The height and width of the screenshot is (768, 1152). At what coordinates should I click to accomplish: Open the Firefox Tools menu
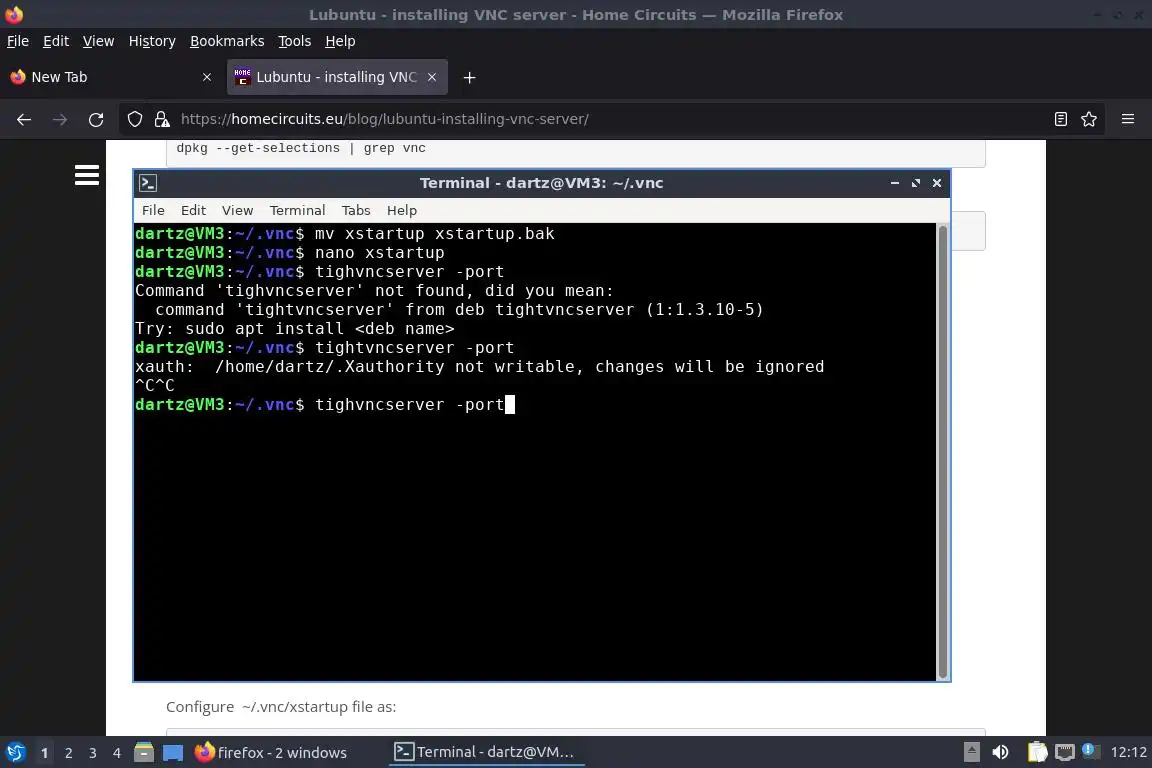point(295,41)
